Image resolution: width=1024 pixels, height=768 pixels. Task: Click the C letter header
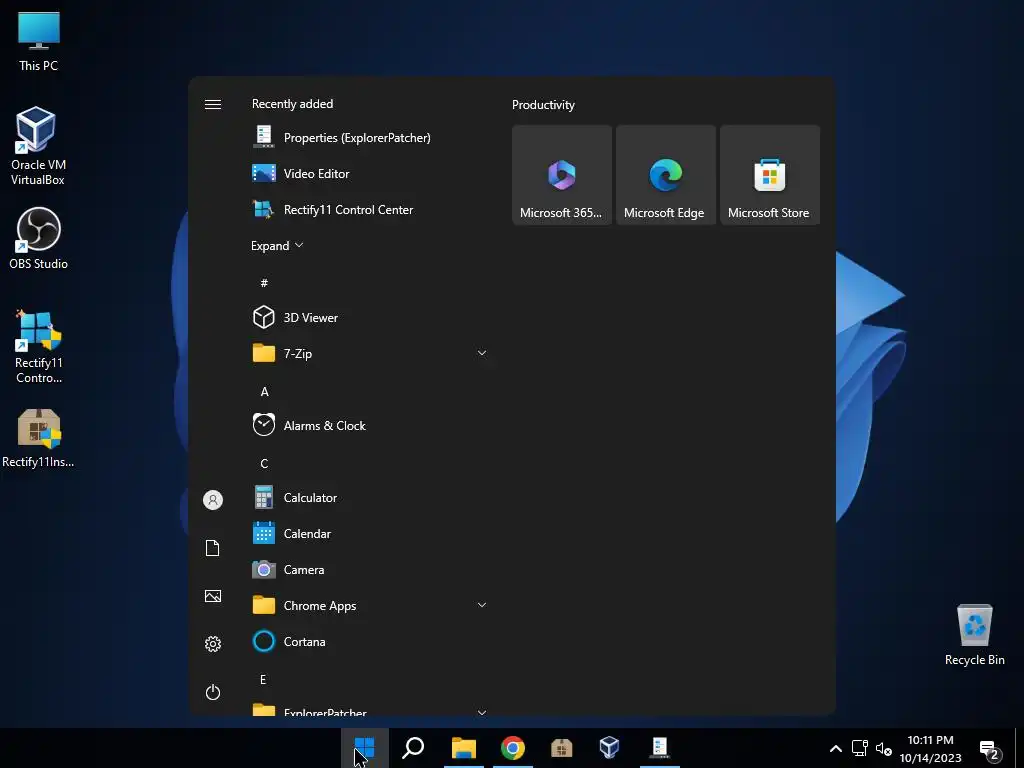pos(264,464)
